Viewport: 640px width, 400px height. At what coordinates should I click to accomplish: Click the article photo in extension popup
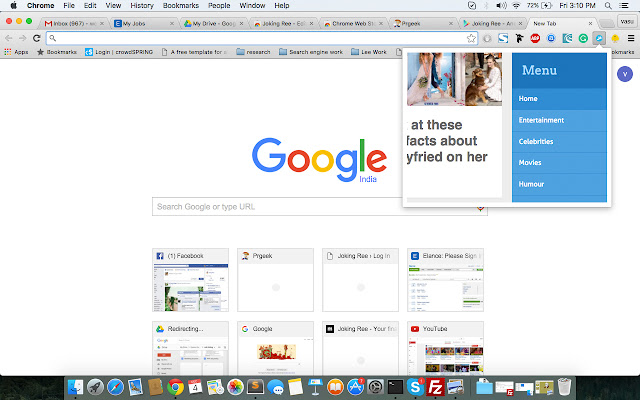[x=454, y=79]
